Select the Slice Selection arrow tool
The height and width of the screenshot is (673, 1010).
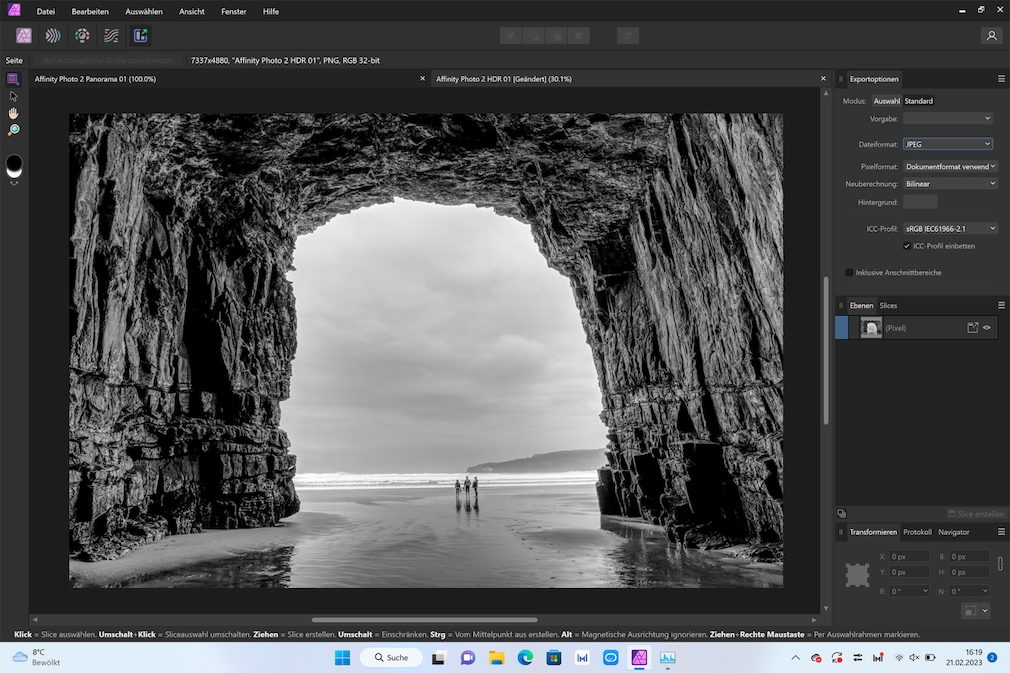coord(14,97)
